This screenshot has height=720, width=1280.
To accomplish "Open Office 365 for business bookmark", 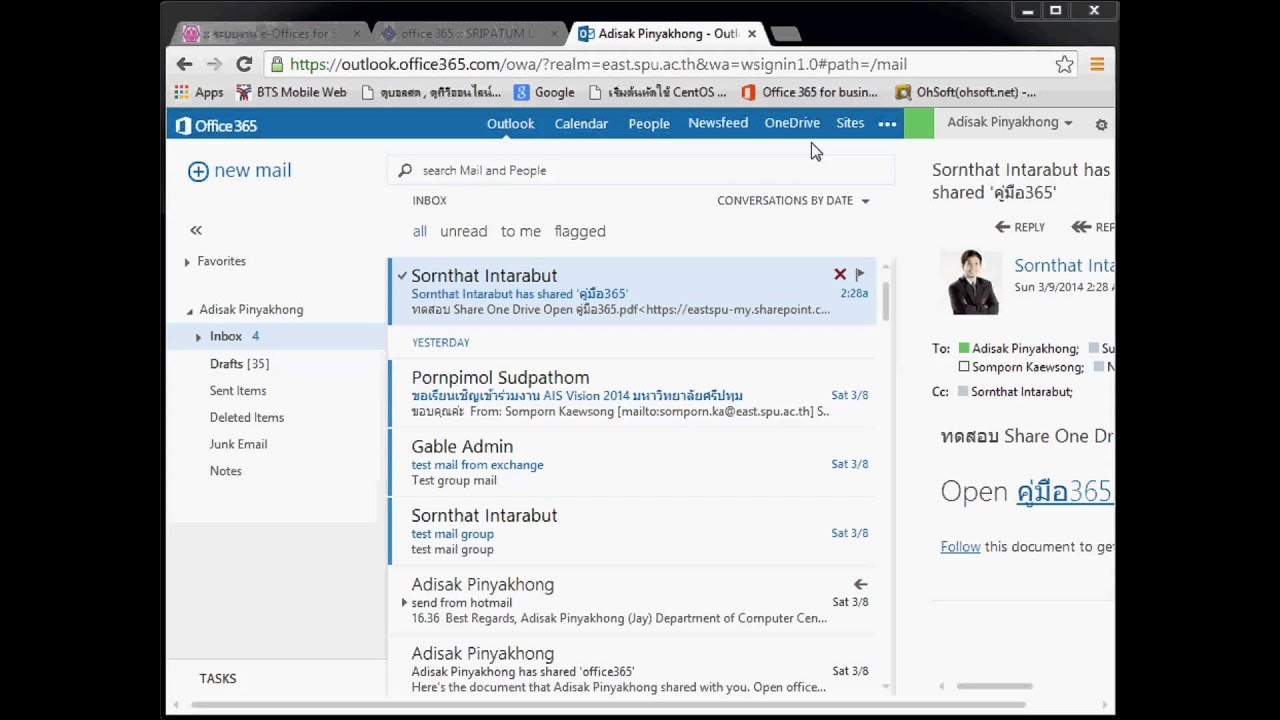I will (x=809, y=92).
